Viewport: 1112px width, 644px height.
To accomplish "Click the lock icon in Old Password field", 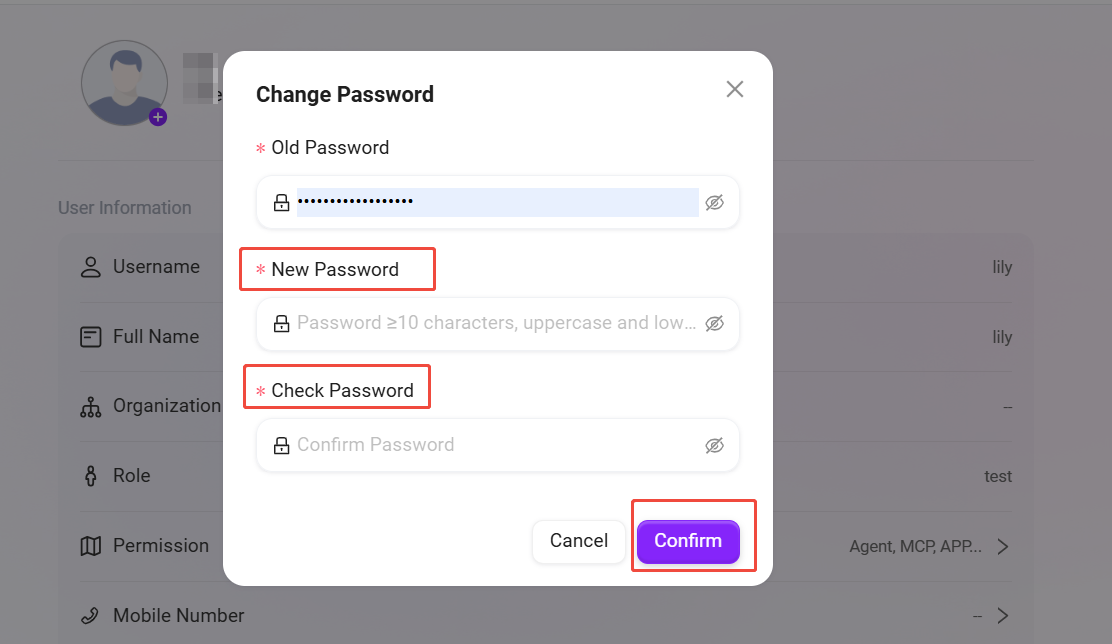I will (282, 203).
